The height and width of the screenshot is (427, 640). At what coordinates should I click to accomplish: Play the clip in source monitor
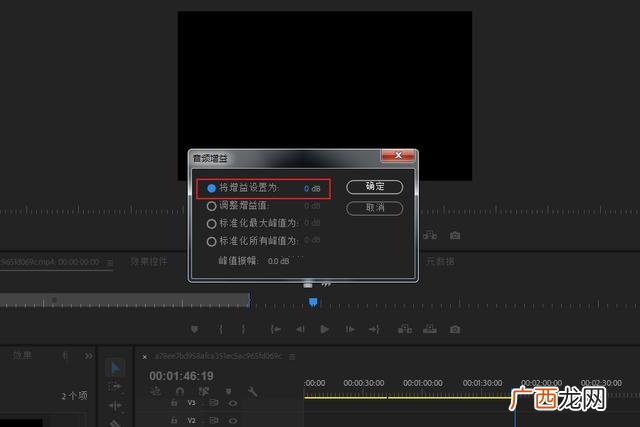point(324,329)
